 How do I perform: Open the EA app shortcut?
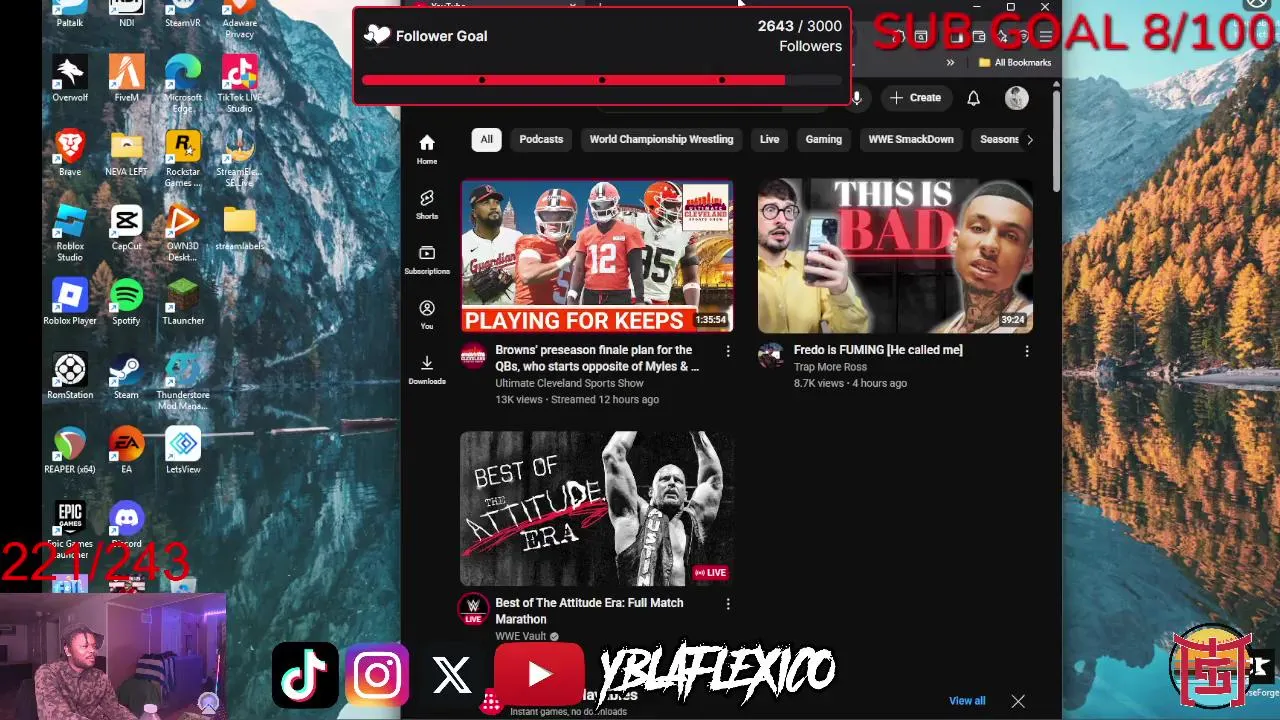126,450
